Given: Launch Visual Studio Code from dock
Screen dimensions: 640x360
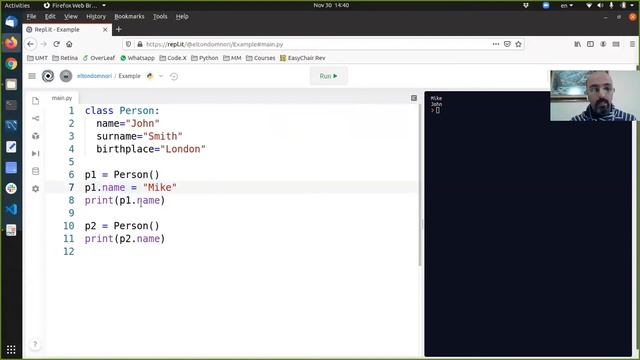Looking at the screenshot, I should [x=11, y=209].
